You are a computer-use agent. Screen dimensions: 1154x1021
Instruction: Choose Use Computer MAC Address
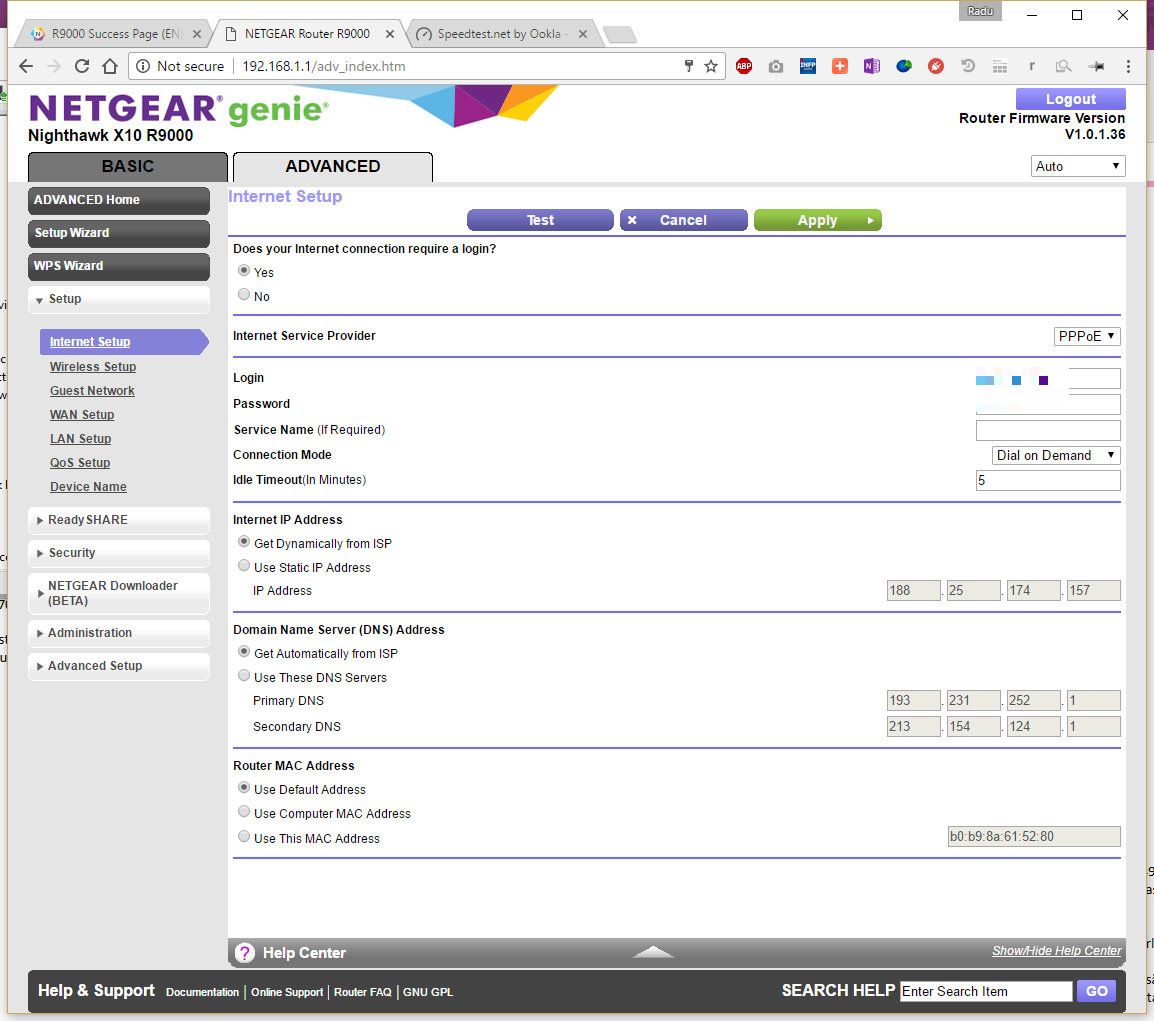pos(244,812)
